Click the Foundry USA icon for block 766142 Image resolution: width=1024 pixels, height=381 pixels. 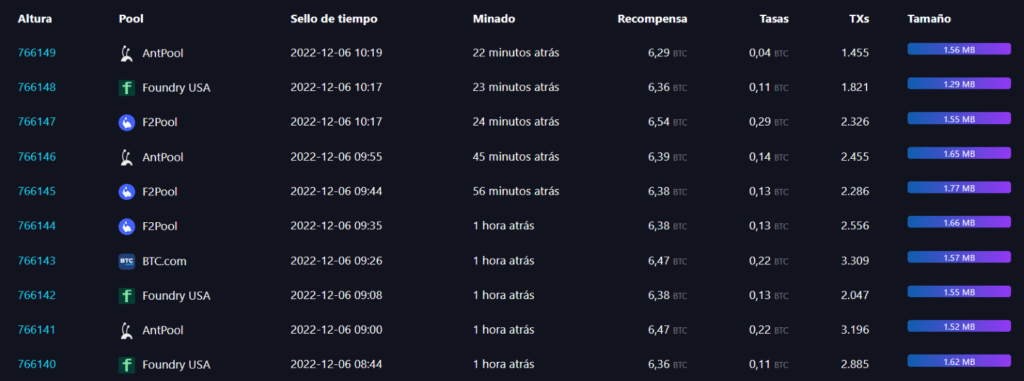[x=127, y=295]
